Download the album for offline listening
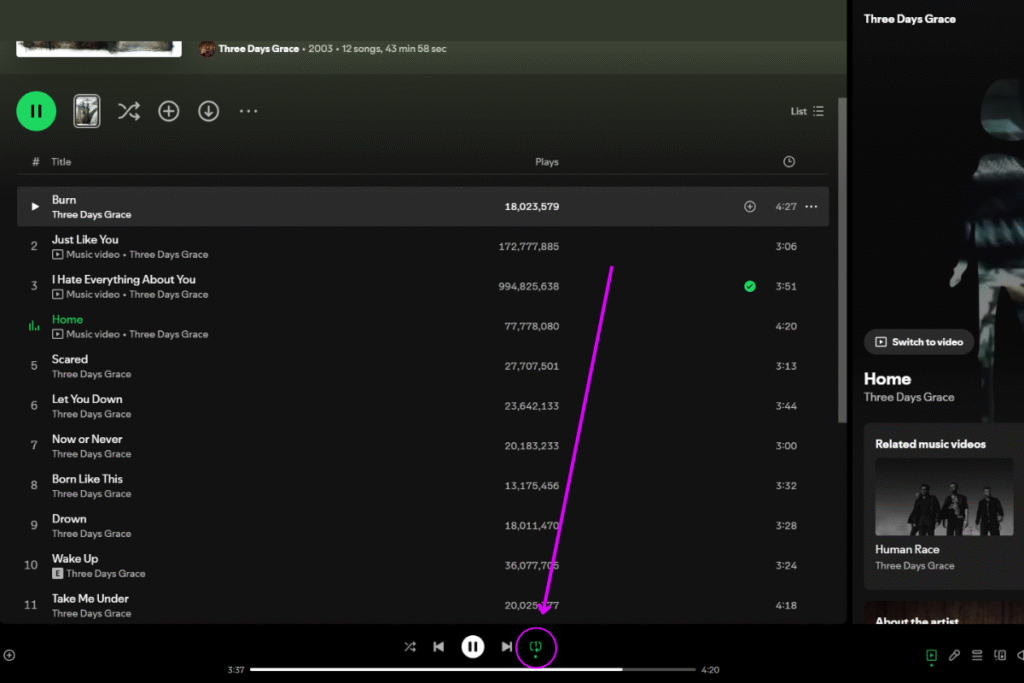This screenshot has height=683, width=1024. [x=208, y=111]
